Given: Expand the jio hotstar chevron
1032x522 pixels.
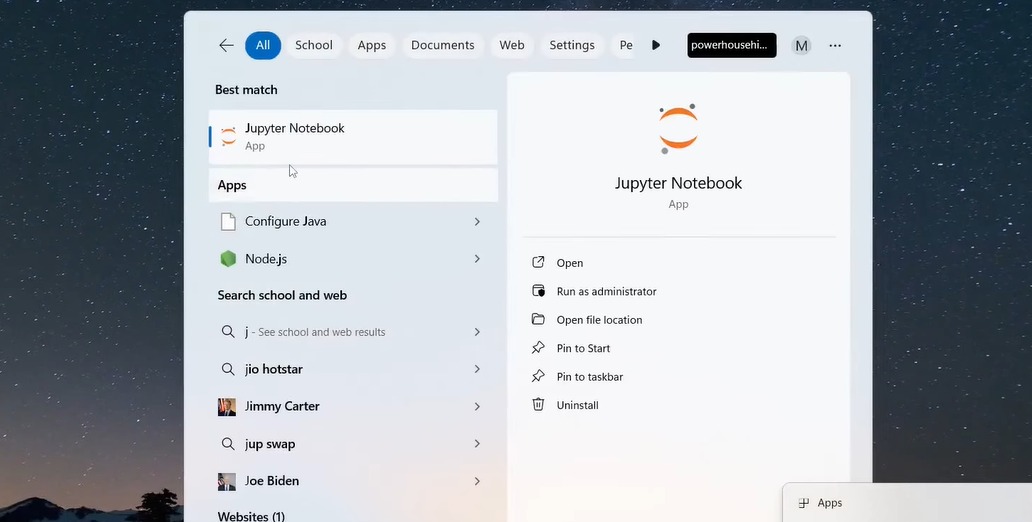Looking at the screenshot, I should click(x=477, y=369).
